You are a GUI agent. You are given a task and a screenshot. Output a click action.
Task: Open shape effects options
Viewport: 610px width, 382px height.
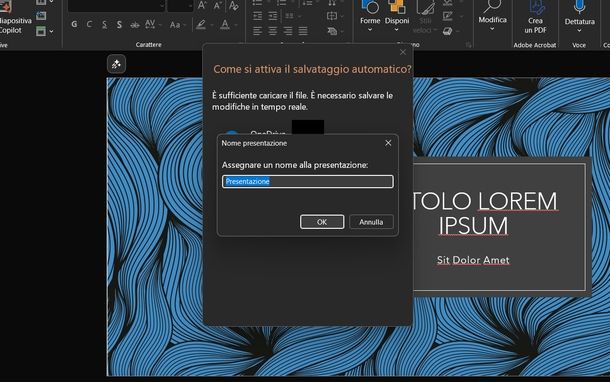(x=448, y=31)
